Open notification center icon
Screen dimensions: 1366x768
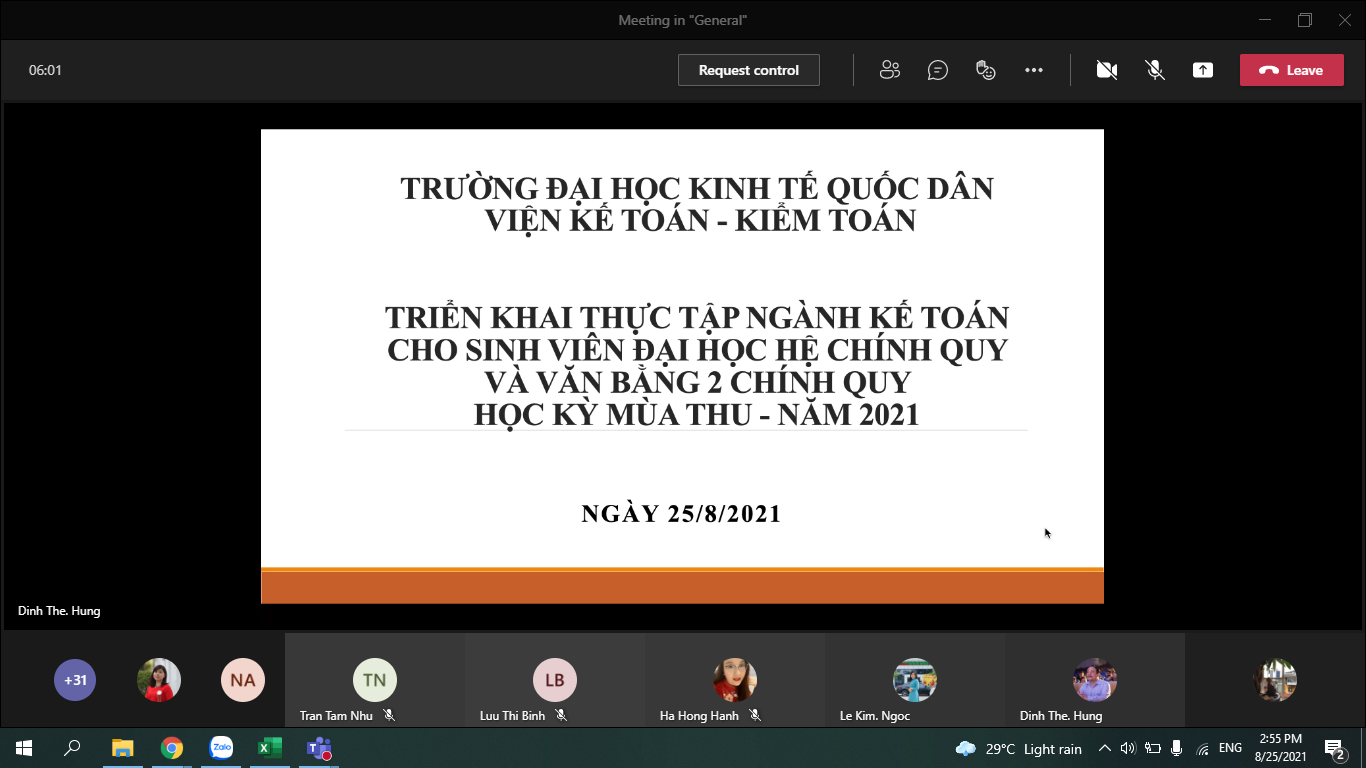(x=1335, y=748)
